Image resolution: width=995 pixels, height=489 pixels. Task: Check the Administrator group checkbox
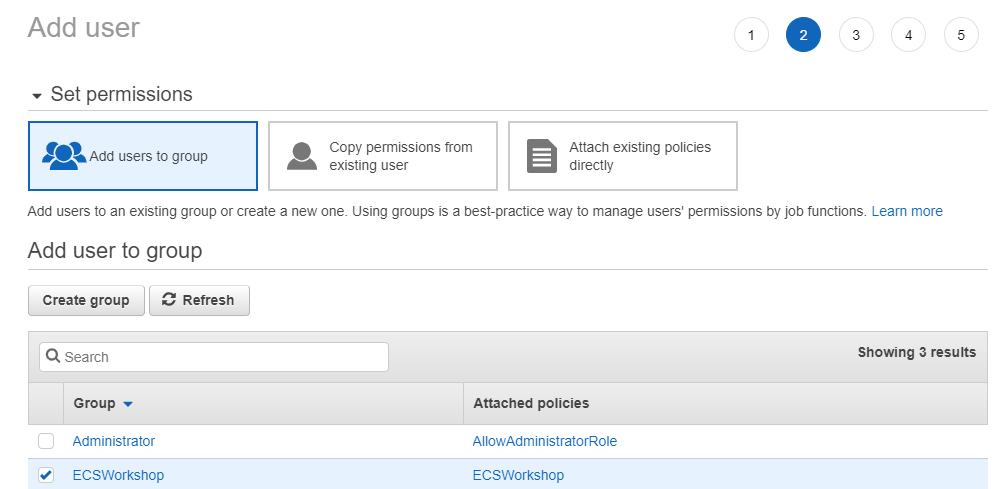pyautogui.click(x=46, y=441)
